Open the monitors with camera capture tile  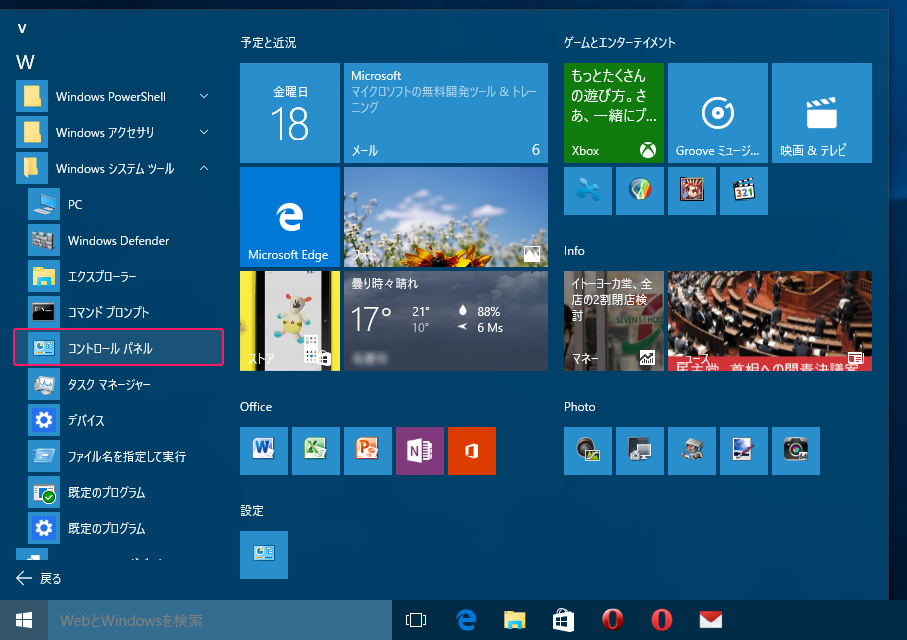640,451
